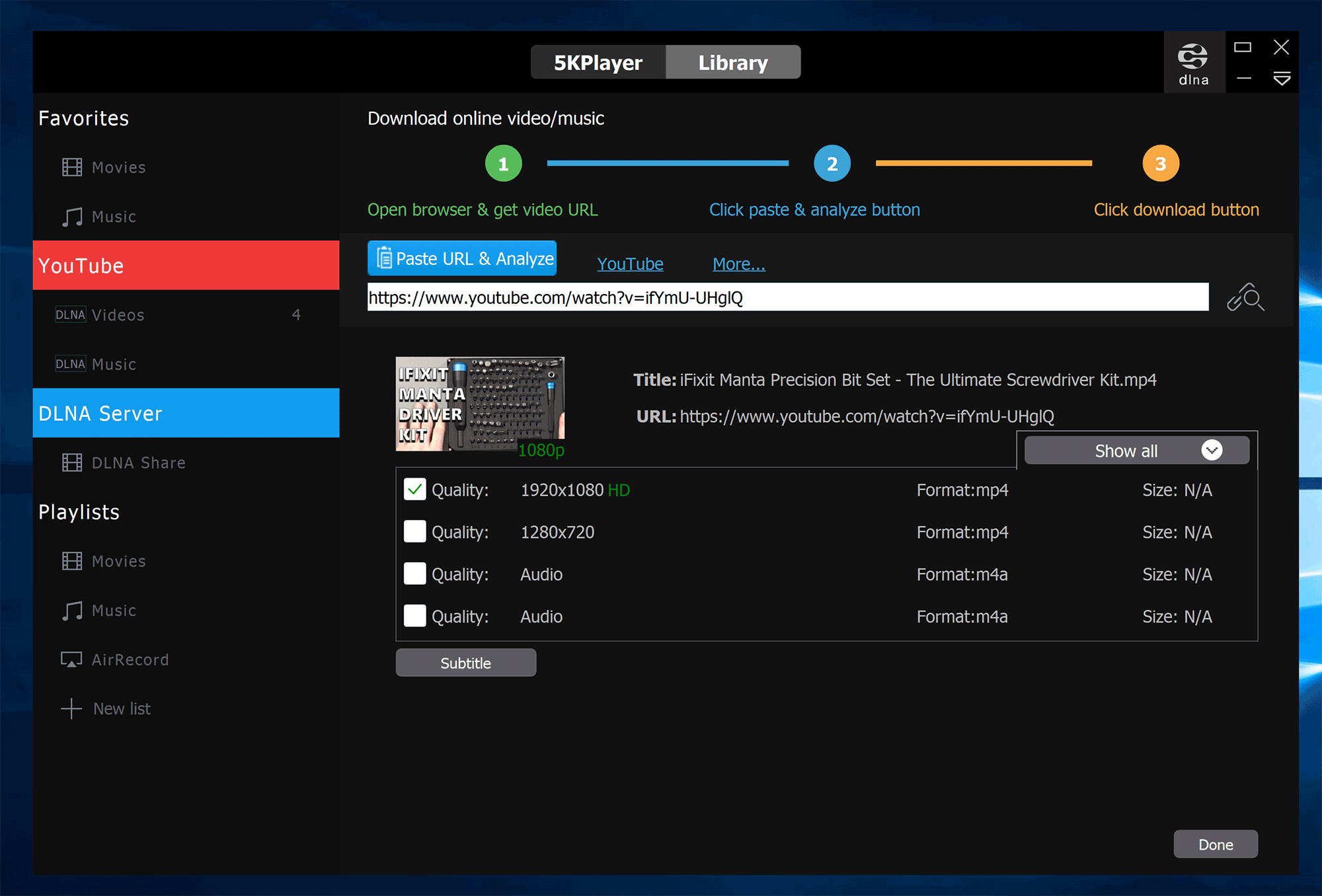Maximize the 5KPlayer window
1322x896 pixels.
[x=1243, y=47]
